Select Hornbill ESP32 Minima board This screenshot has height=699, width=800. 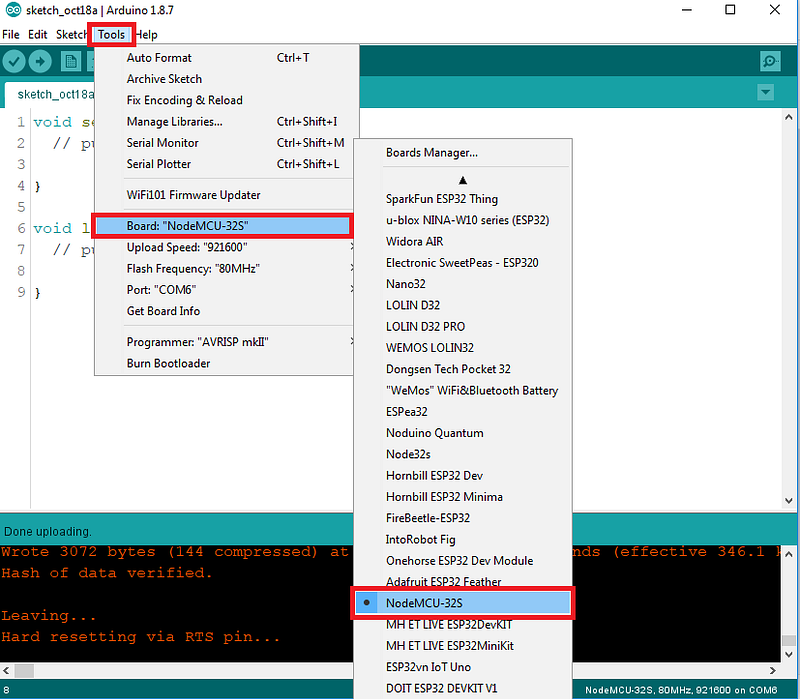pyautogui.click(x=463, y=497)
